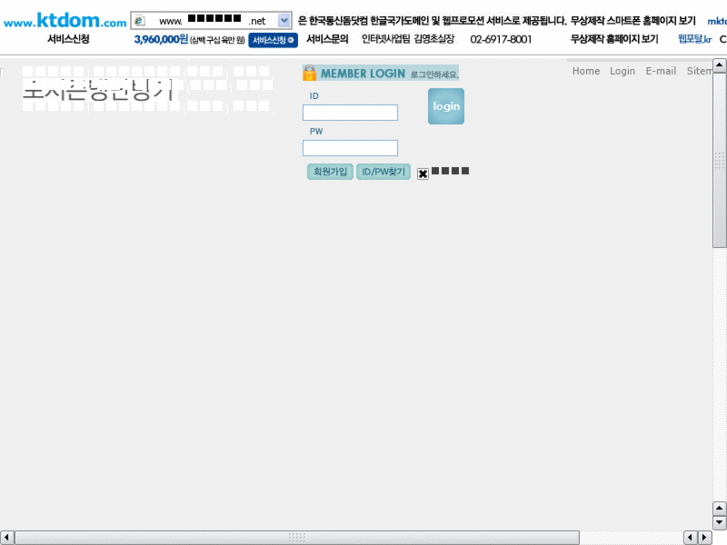Screen dimensions: 727x545
Task: Click the horizontal scrollbar thumb
Action: click(297, 538)
